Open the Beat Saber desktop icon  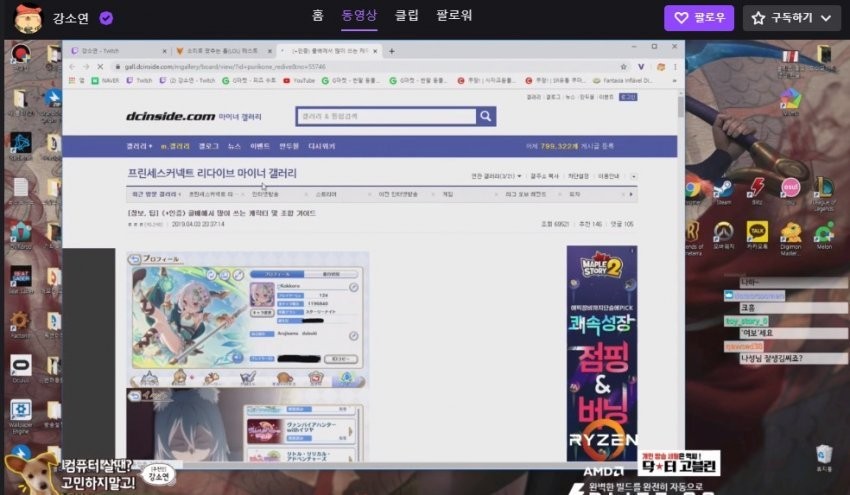(x=21, y=280)
